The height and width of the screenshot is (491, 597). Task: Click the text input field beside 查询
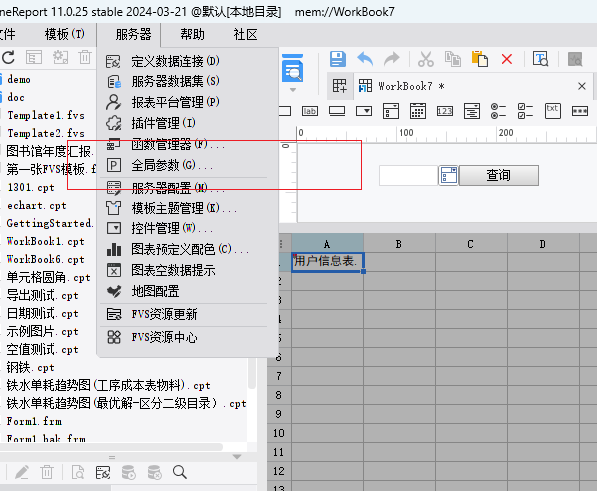408,175
